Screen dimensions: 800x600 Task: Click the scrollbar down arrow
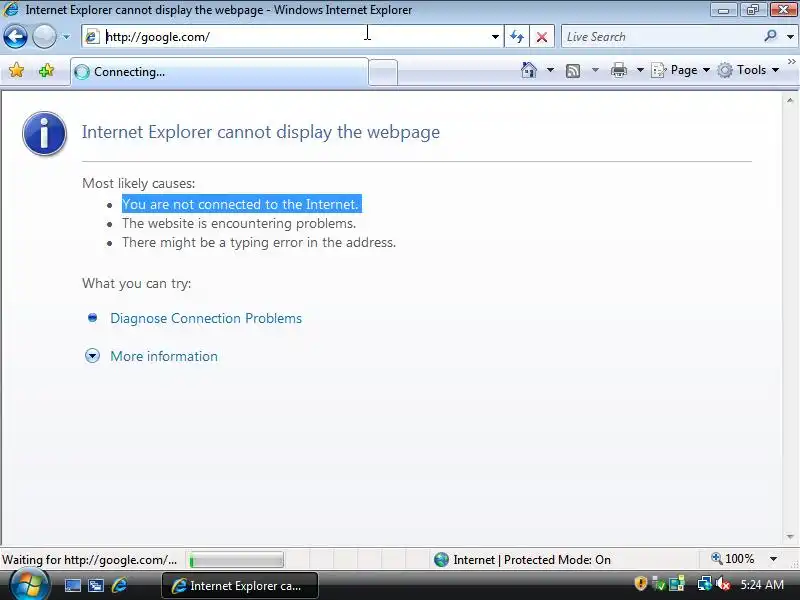tap(790, 536)
